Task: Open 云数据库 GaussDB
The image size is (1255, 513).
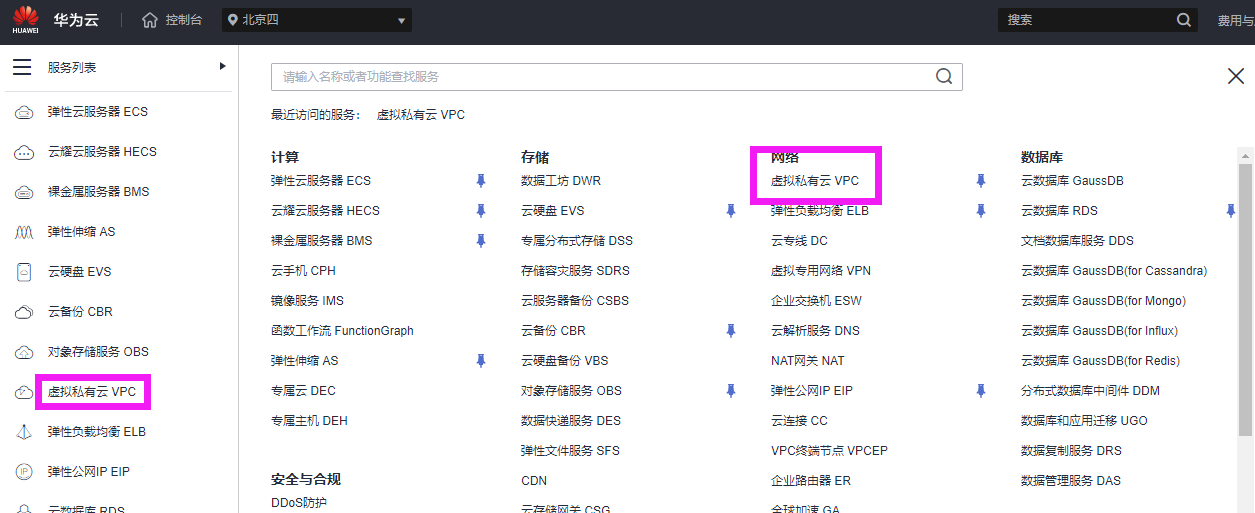Action: [1072, 181]
